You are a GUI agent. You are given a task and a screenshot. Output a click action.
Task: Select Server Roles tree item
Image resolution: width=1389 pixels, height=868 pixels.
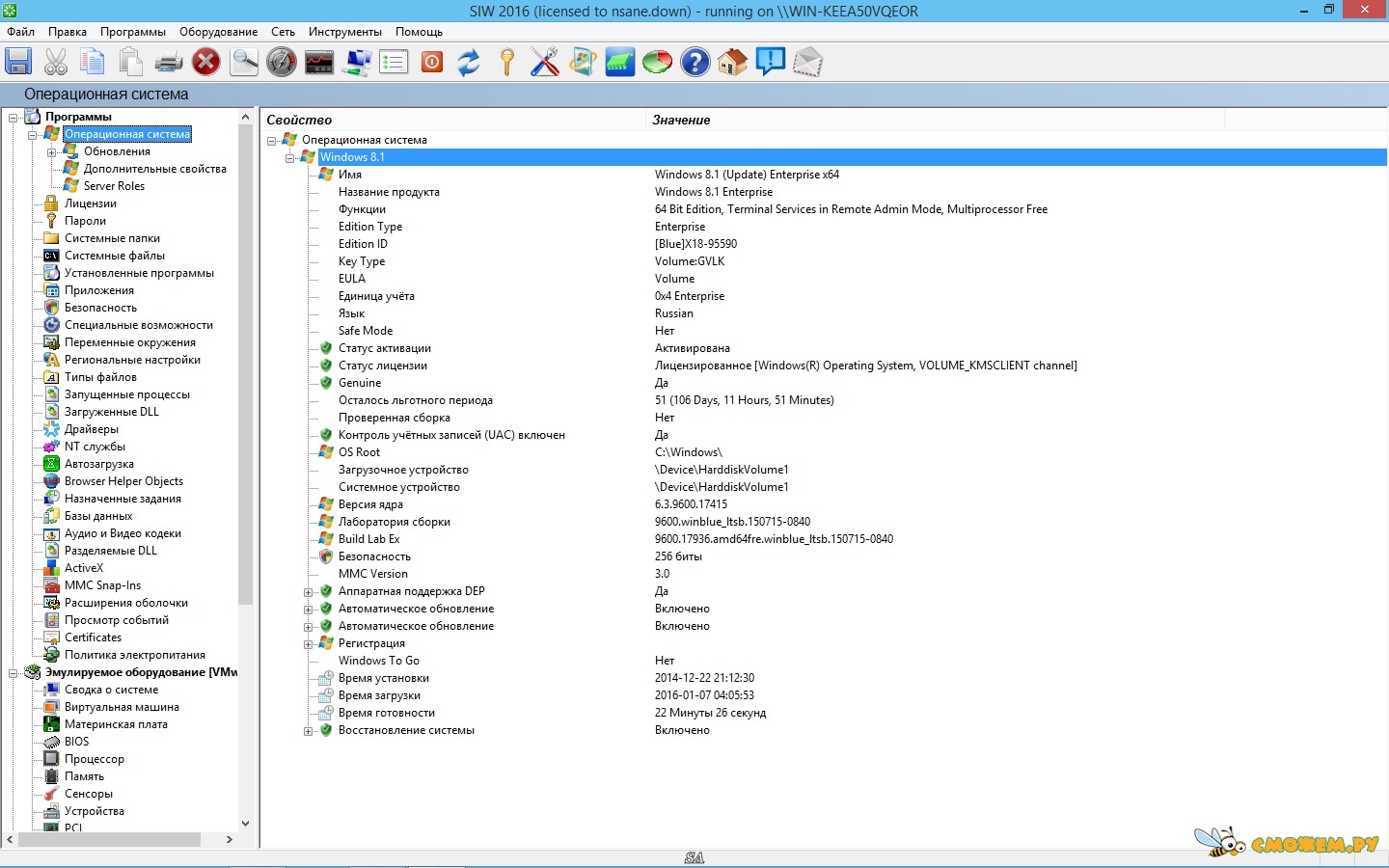click(114, 186)
